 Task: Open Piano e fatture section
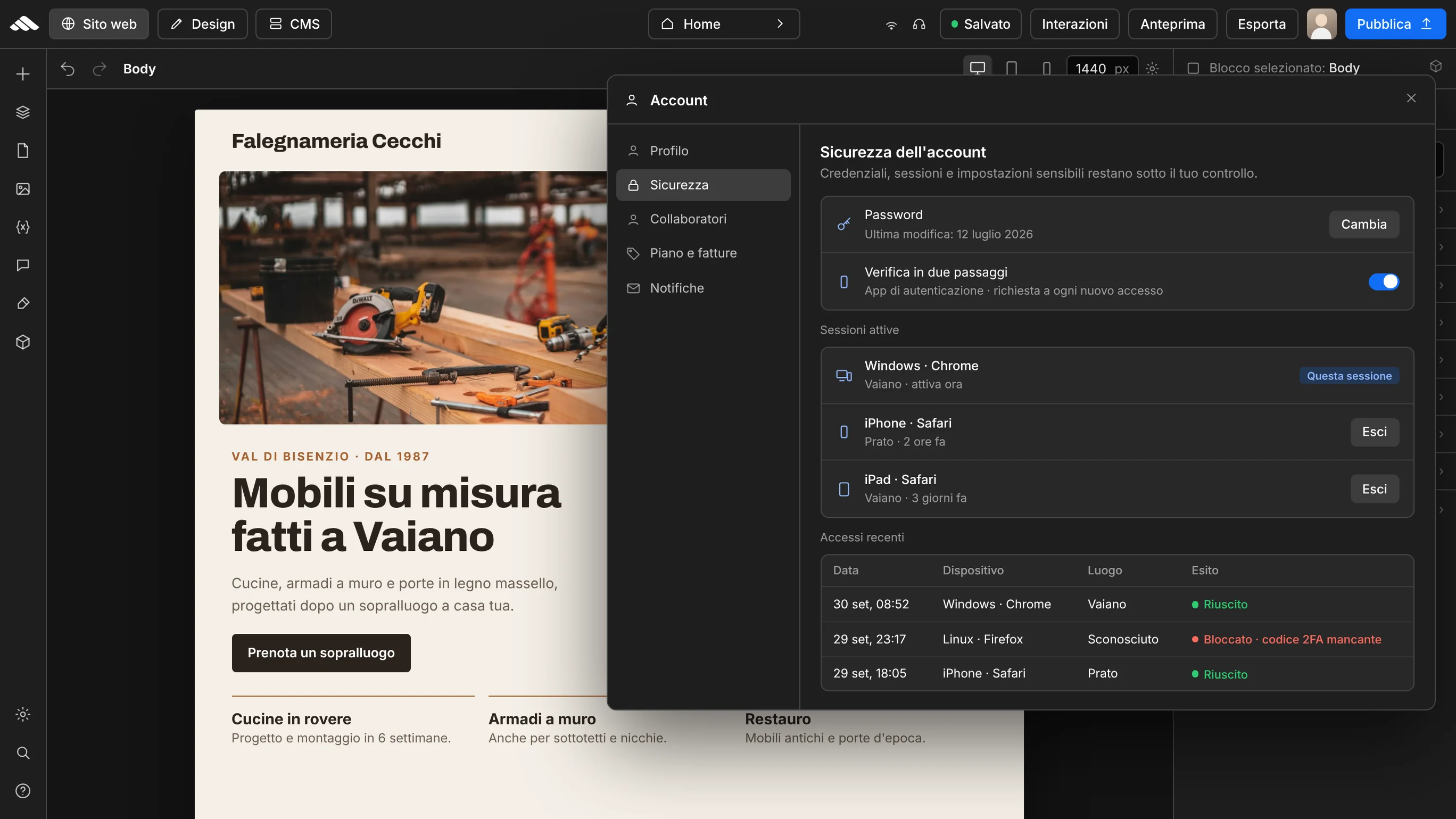pos(703,253)
